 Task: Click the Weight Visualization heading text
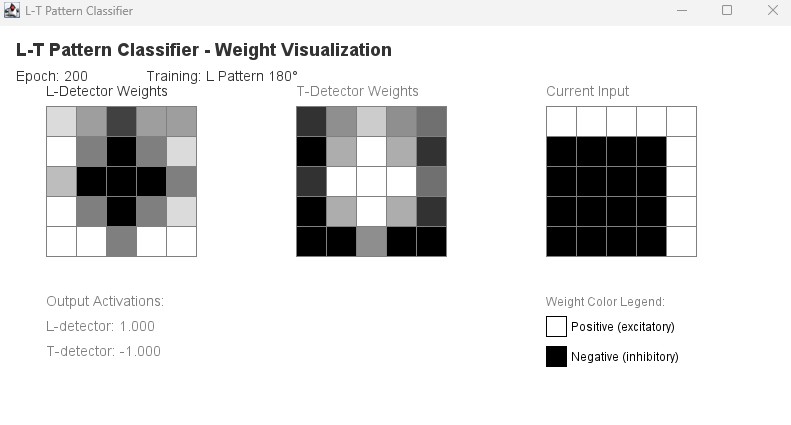(204, 50)
